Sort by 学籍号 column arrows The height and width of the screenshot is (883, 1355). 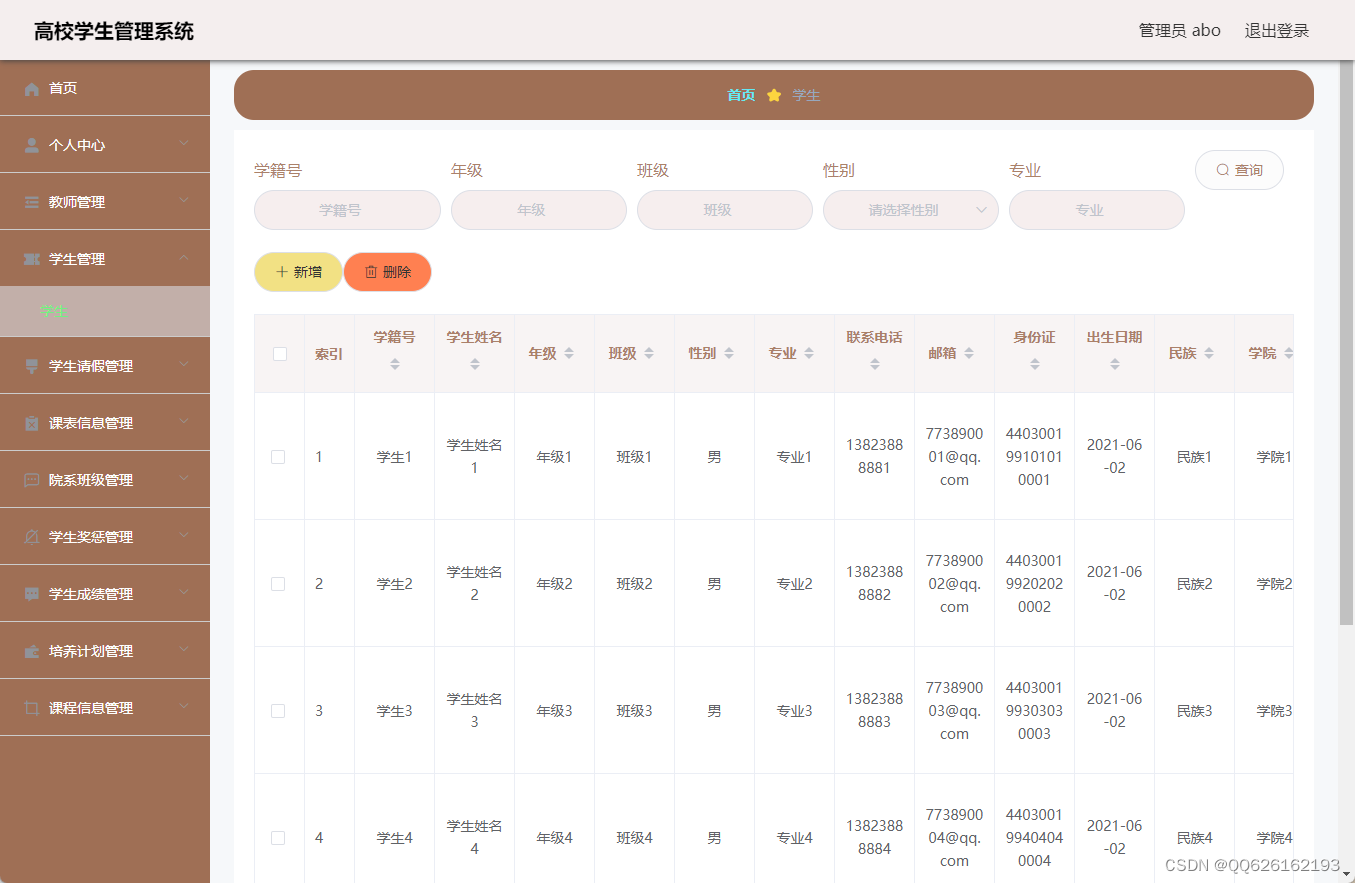coord(395,364)
